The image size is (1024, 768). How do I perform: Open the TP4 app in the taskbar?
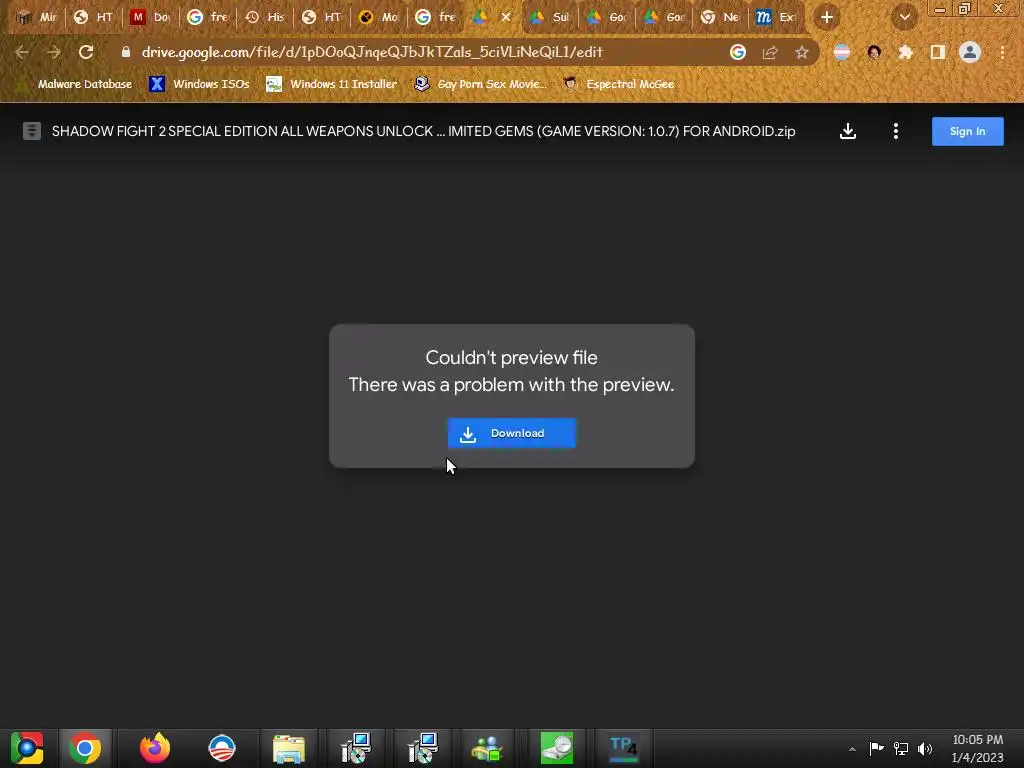(623, 748)
